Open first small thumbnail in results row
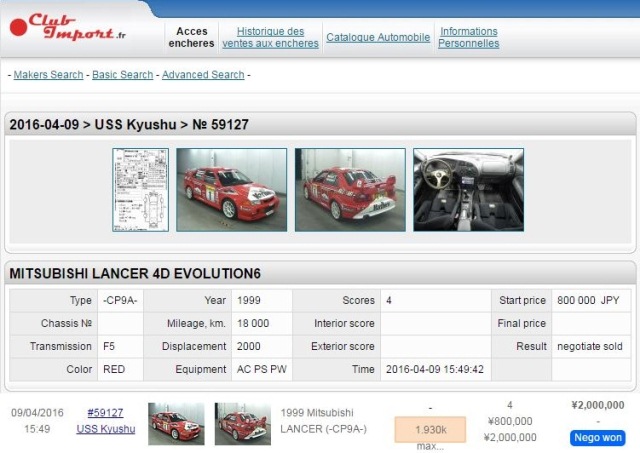The width and height of the screenshot is (640, 453). click(x=176, y=424)
